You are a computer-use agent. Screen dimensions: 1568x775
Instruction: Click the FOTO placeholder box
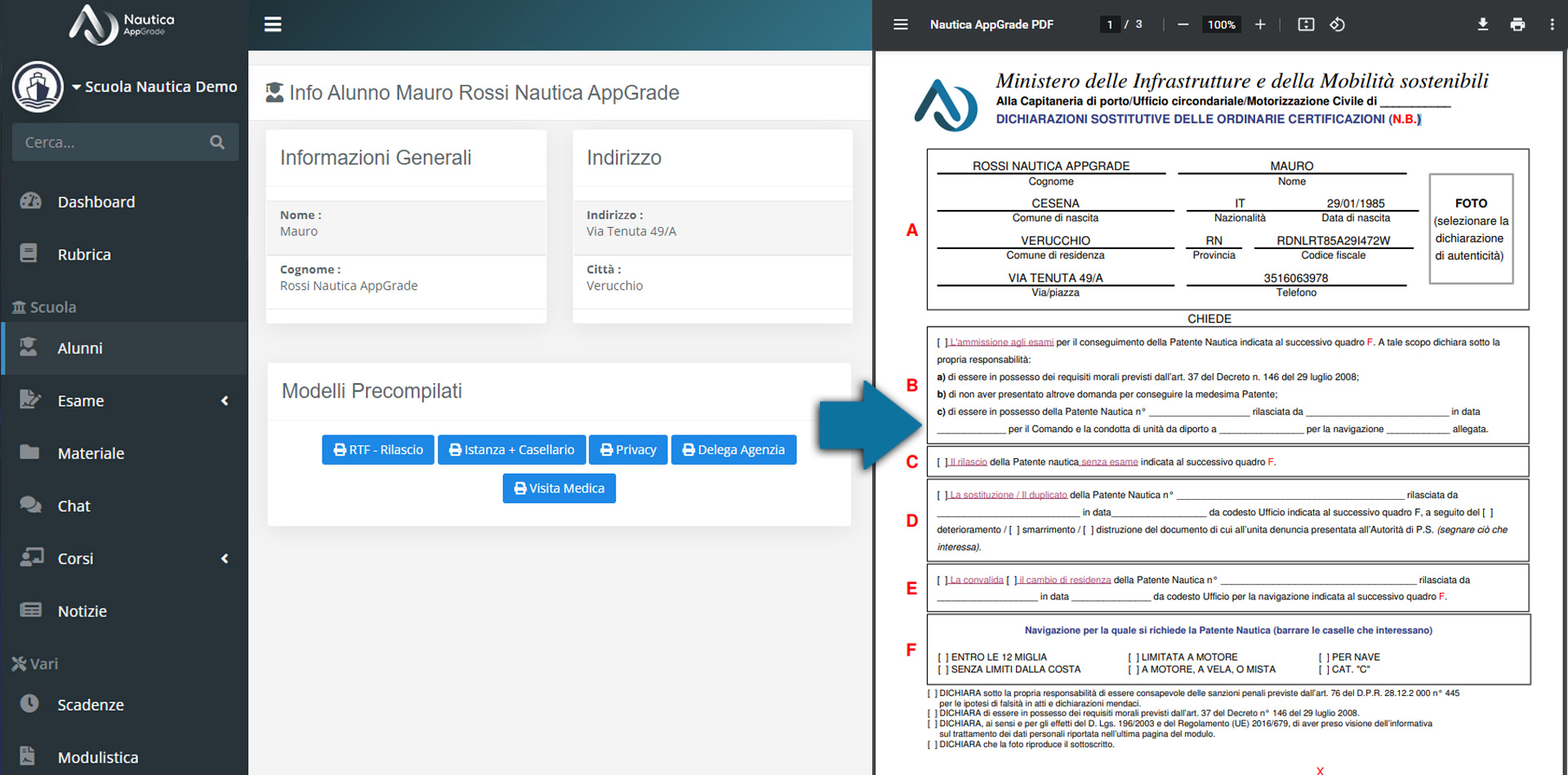(1471, 229)
